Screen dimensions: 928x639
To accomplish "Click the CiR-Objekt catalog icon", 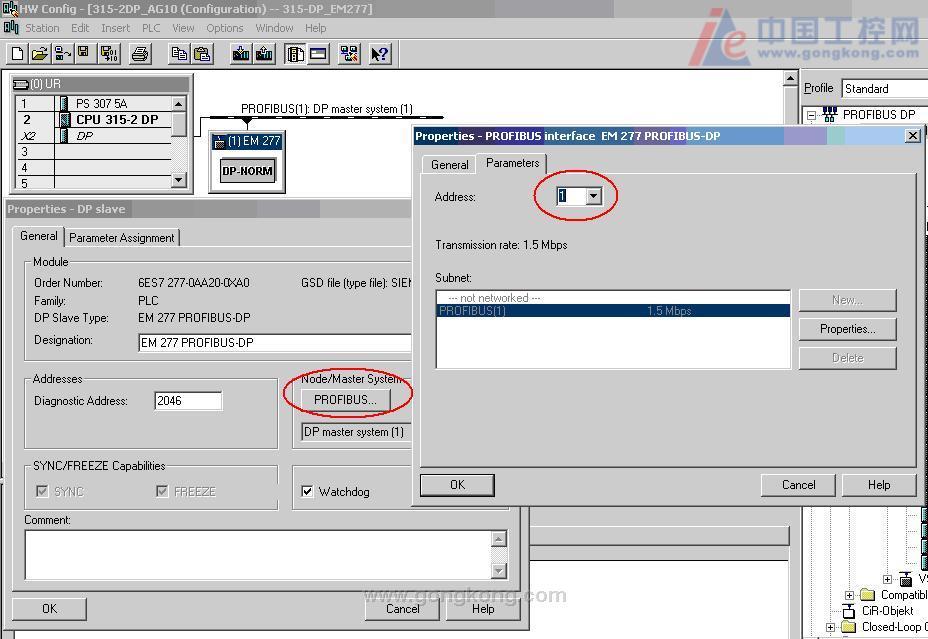I will click(849, 611).
